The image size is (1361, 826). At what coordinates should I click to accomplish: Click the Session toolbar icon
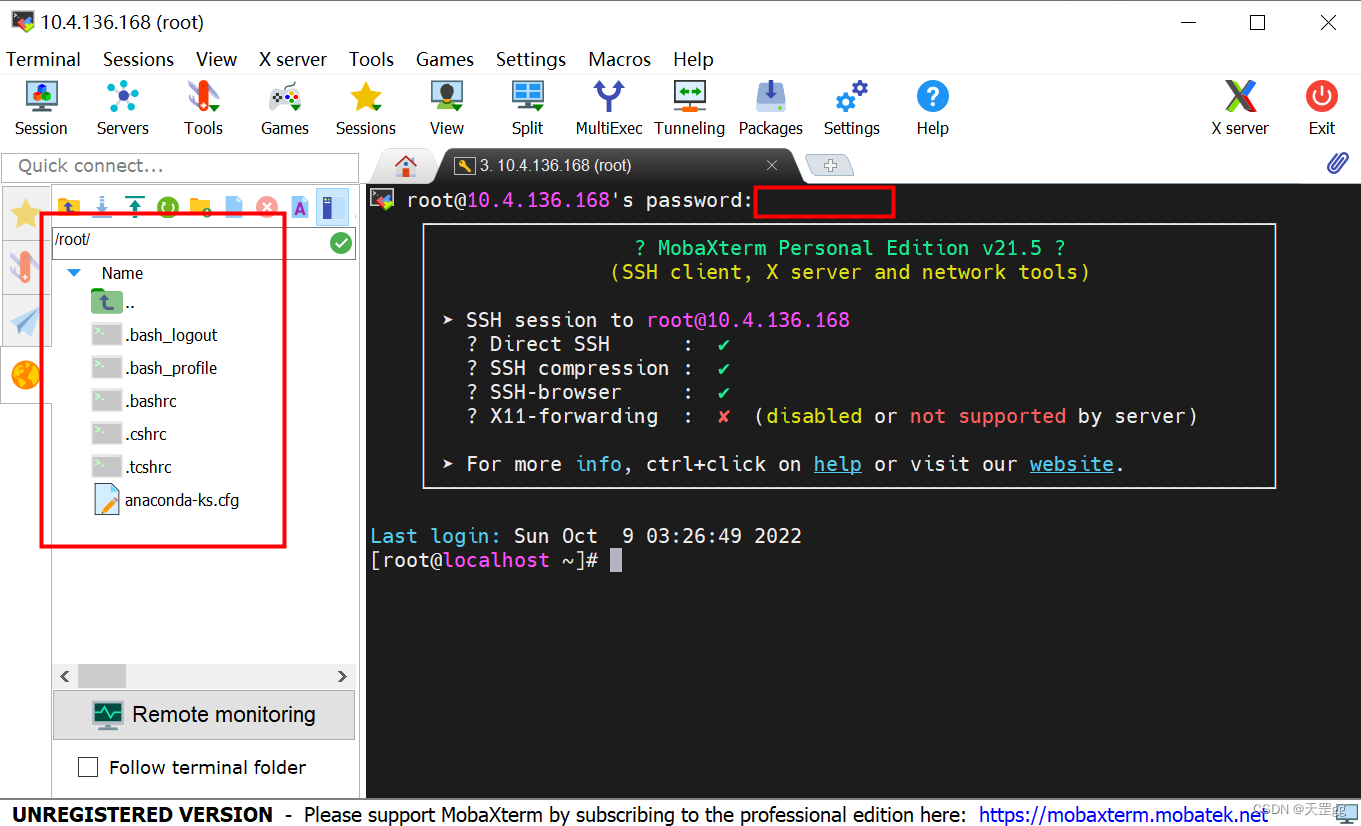pos(41,108)
